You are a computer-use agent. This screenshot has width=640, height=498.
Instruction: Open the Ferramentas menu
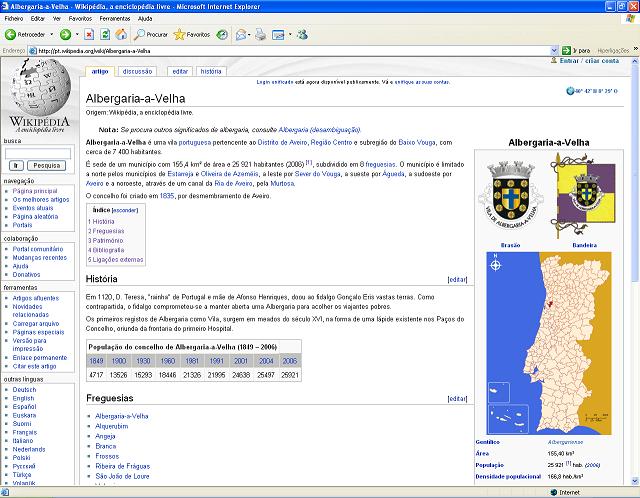[115, 18]
